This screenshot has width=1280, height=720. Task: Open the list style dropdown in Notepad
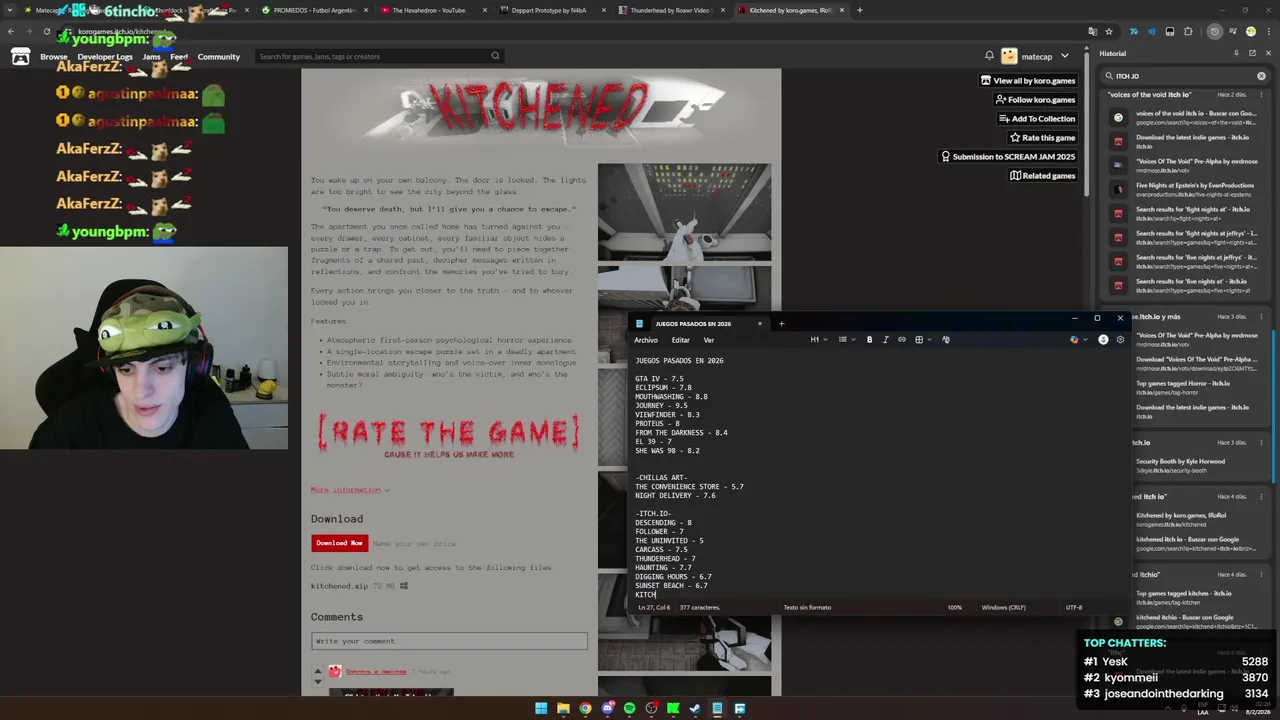point(847,340)
